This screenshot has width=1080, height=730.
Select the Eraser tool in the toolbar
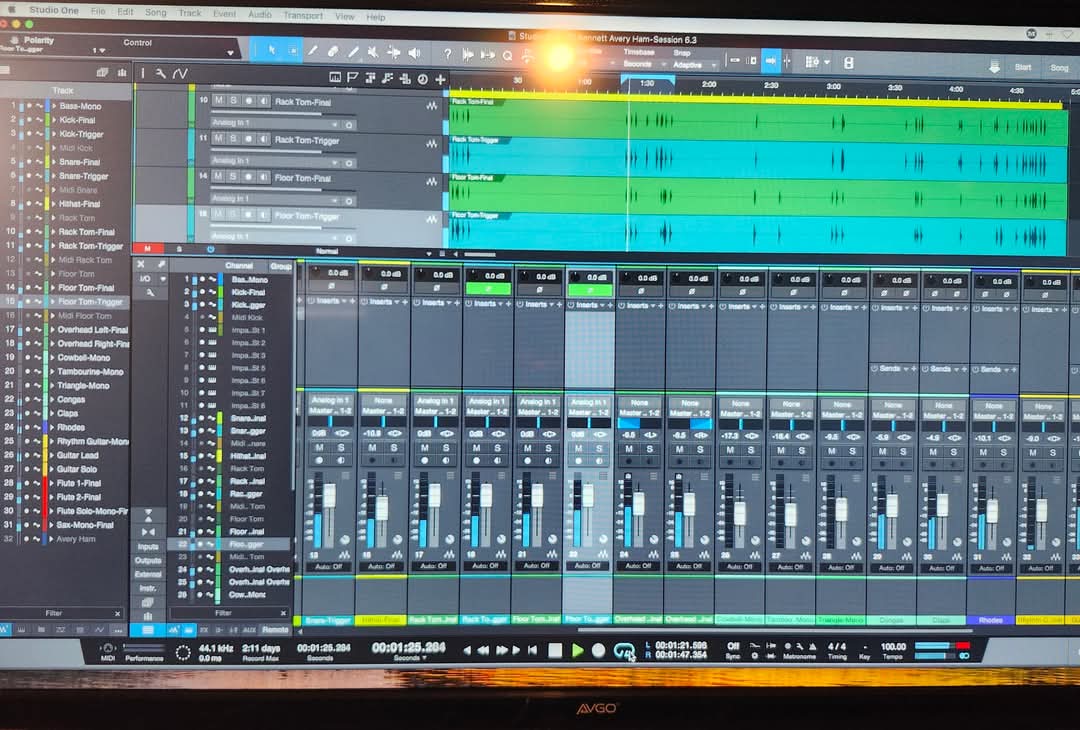333,52
